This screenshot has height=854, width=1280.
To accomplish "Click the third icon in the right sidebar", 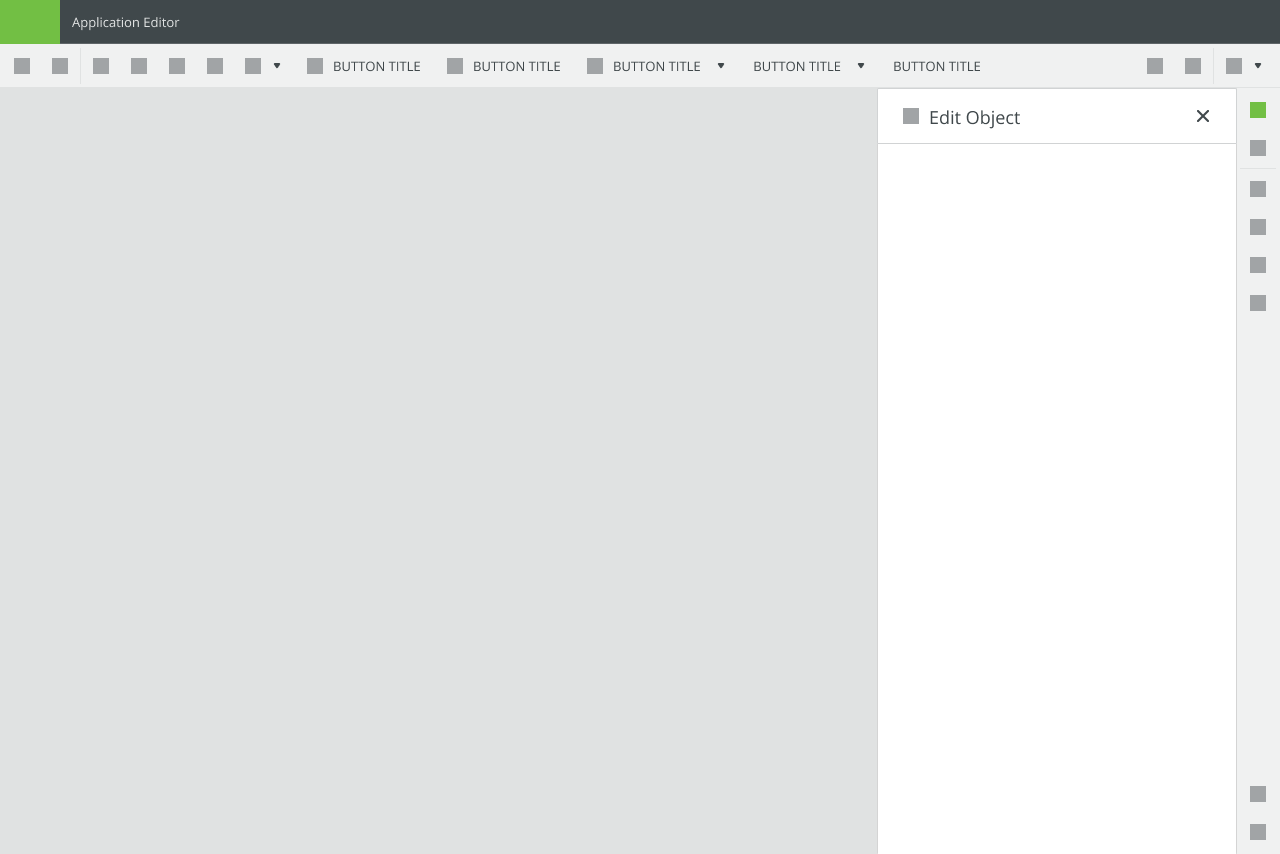I will coord(1258,189).
